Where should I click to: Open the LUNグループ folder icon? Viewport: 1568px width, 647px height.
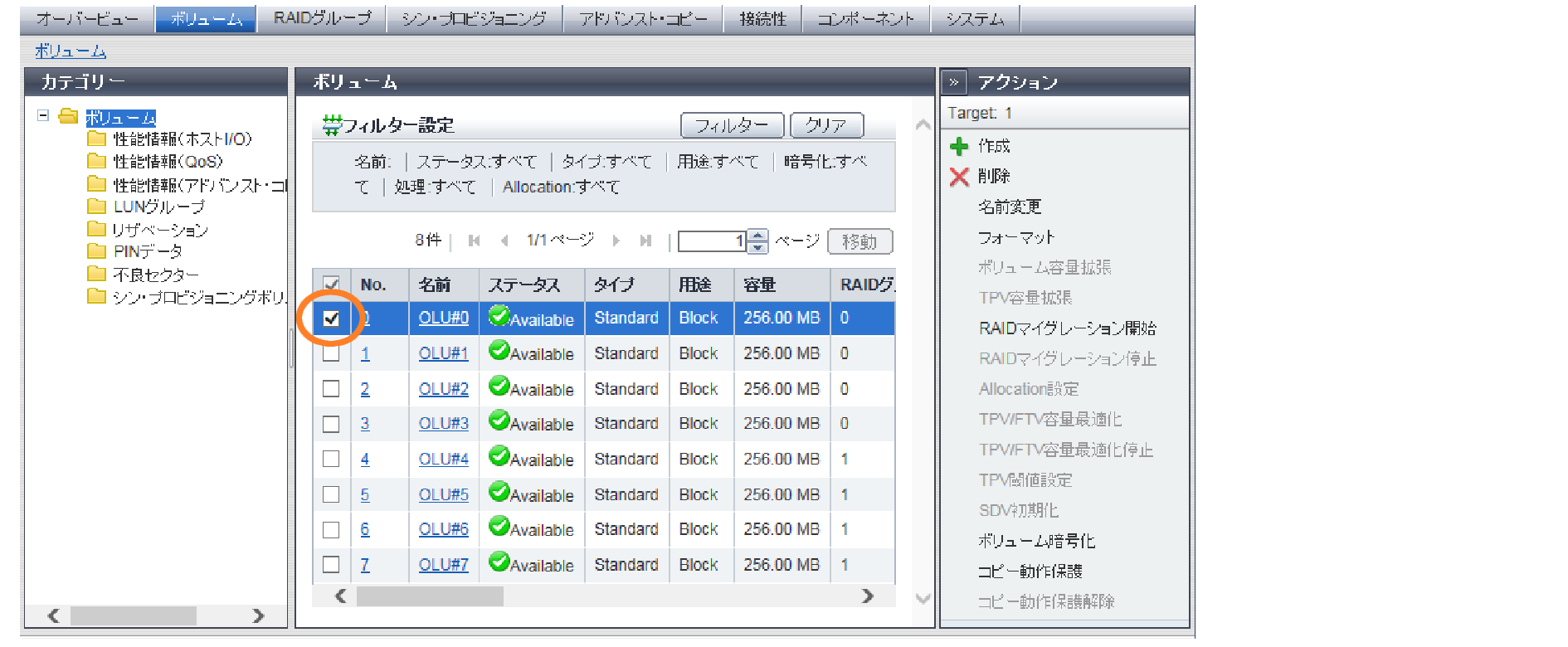(97, 207)
